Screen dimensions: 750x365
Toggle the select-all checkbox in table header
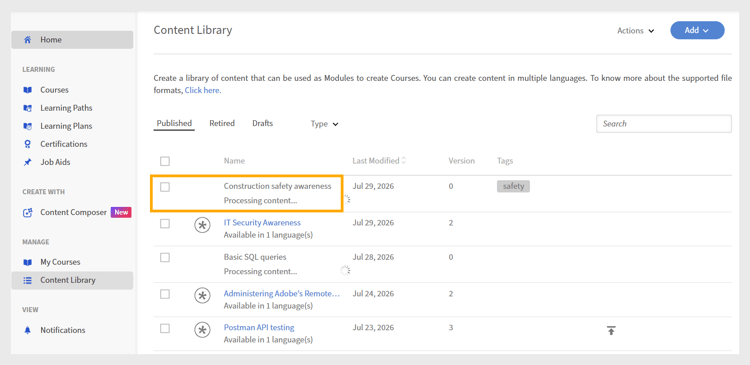165,161
